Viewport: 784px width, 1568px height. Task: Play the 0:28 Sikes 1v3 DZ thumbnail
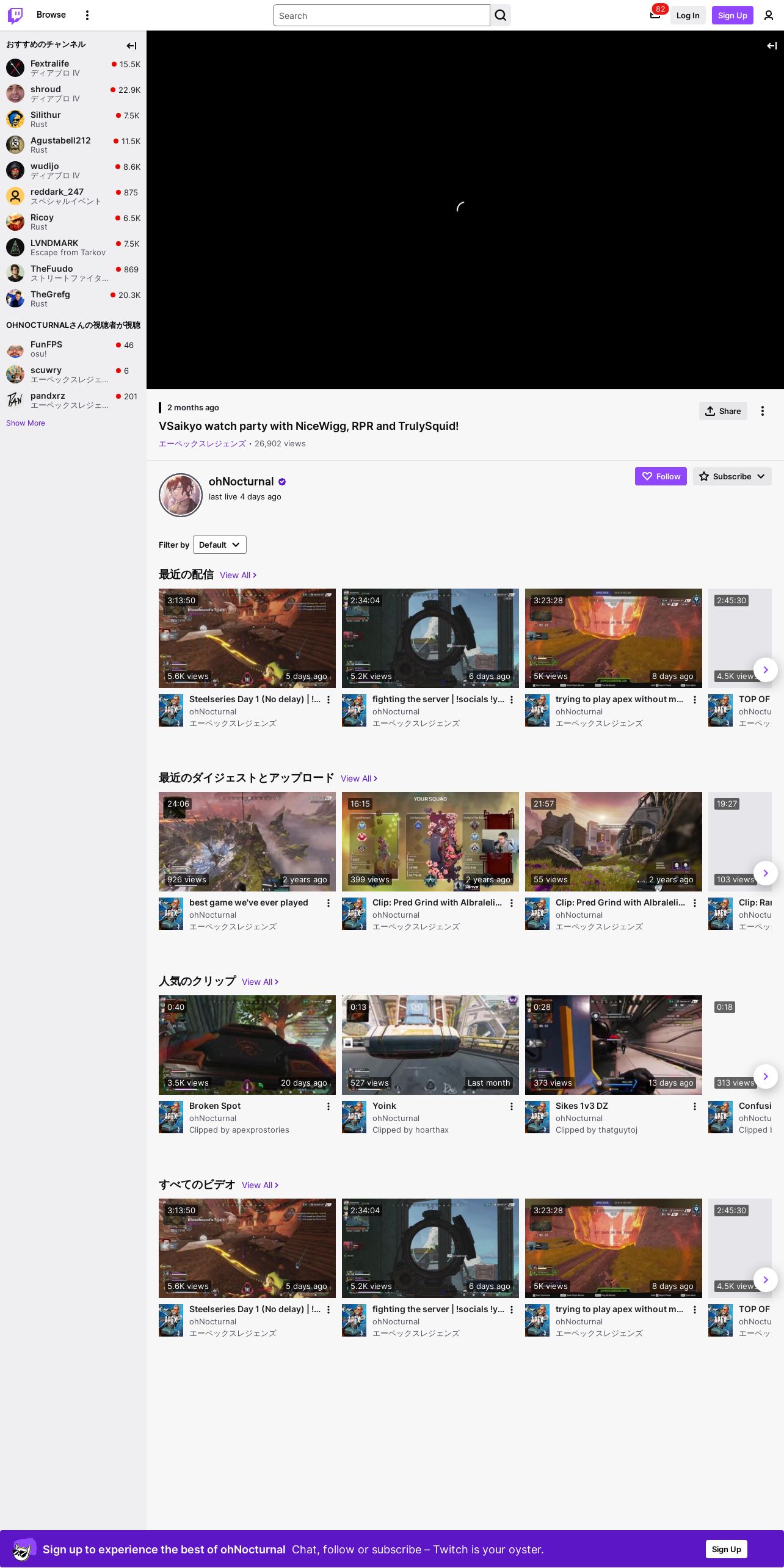[614, 1045]
